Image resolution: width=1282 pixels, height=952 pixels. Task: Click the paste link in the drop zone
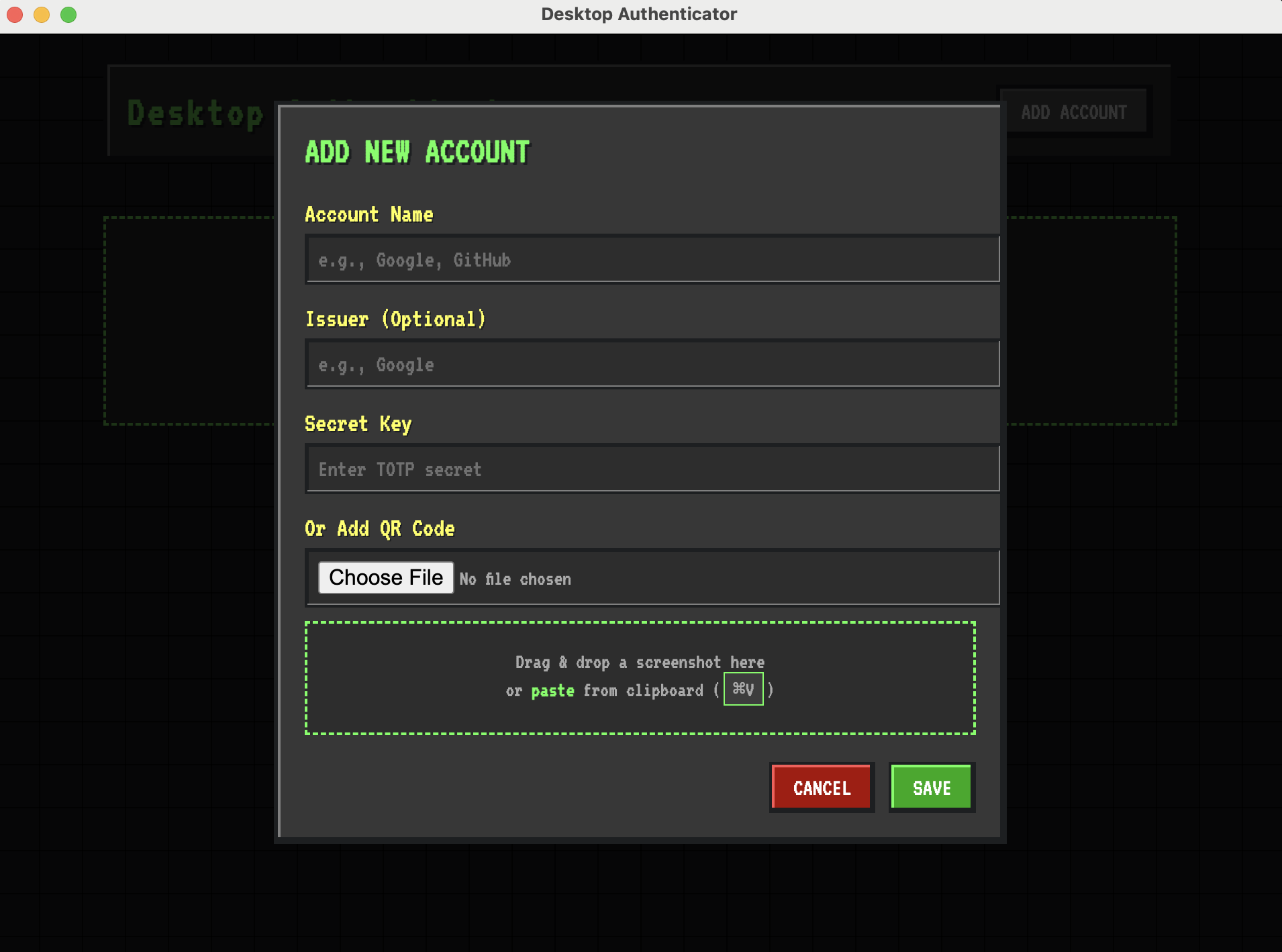pos(552,690)
